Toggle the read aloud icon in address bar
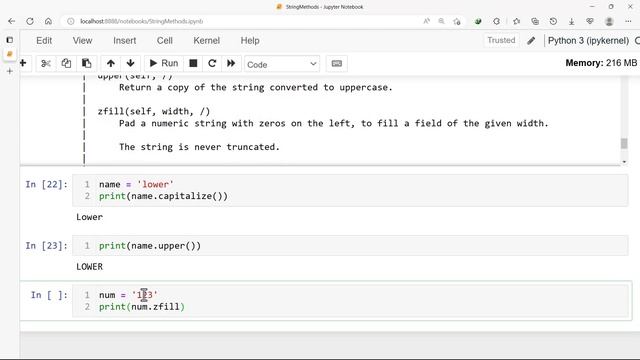The image size is (640, 360). coord(426,21)
